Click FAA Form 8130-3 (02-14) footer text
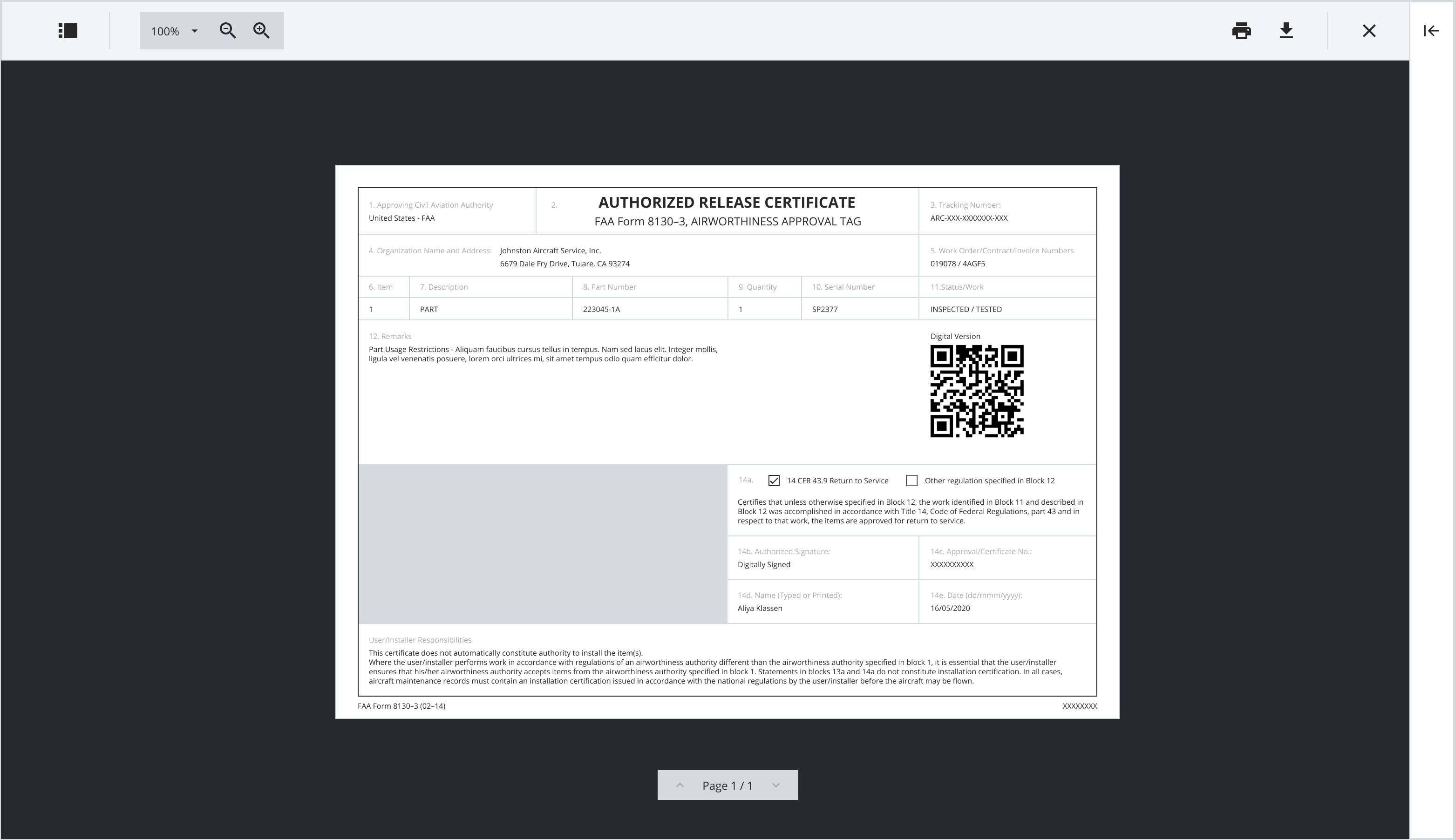This screenshot has height=840, width=1455. (x=401, y=706)
